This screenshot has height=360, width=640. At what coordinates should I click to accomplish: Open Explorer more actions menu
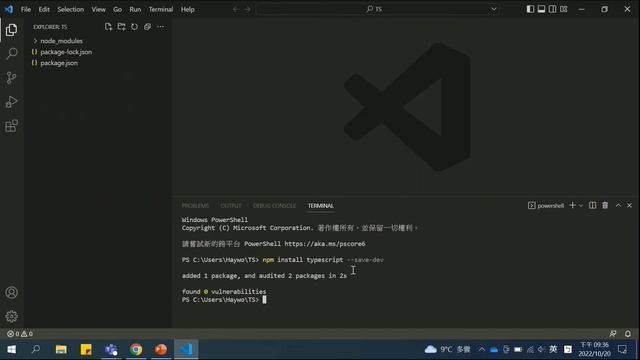(160, 27)
